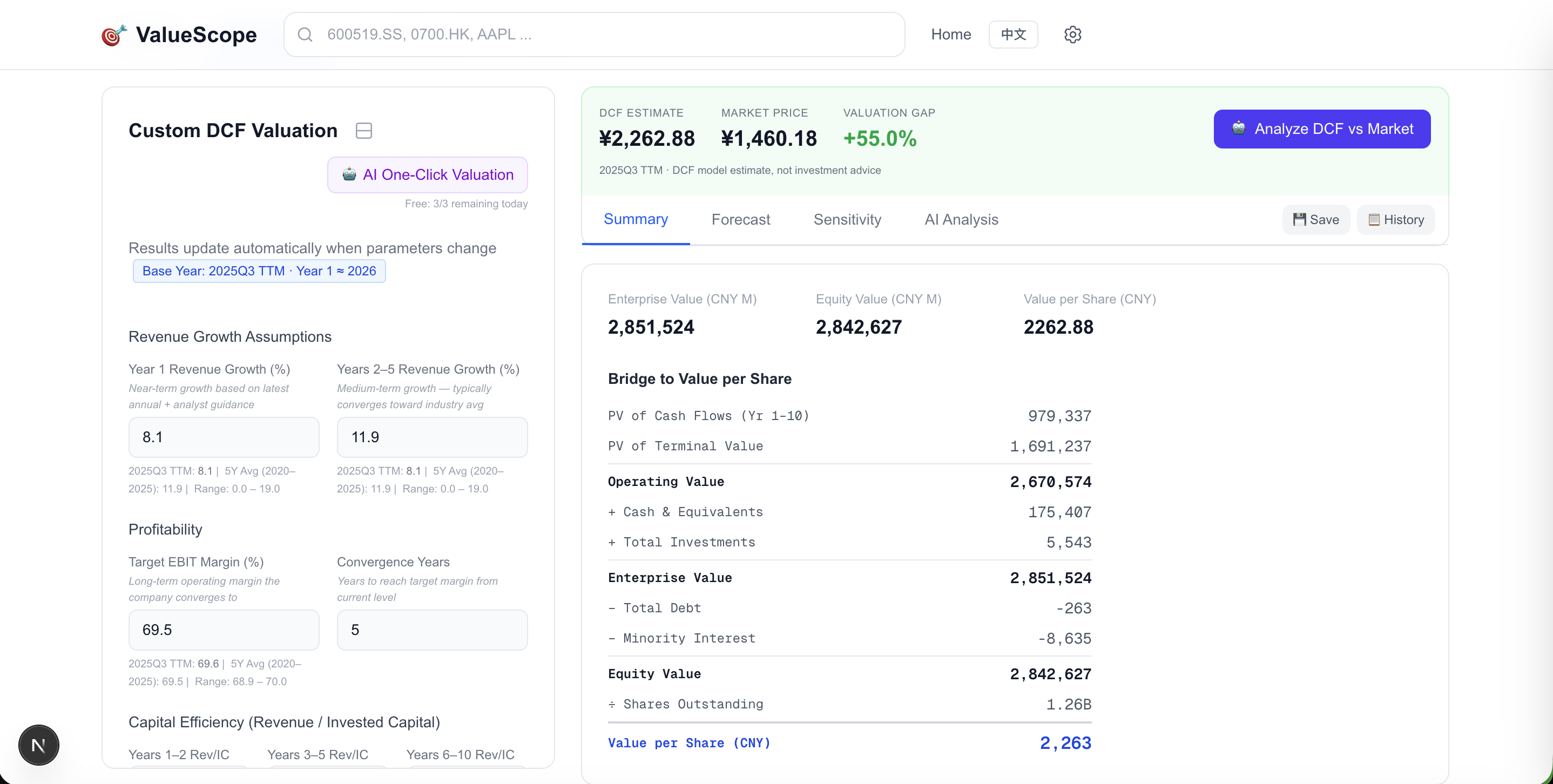Click the ValueScope target logo icon

point(114,35)
